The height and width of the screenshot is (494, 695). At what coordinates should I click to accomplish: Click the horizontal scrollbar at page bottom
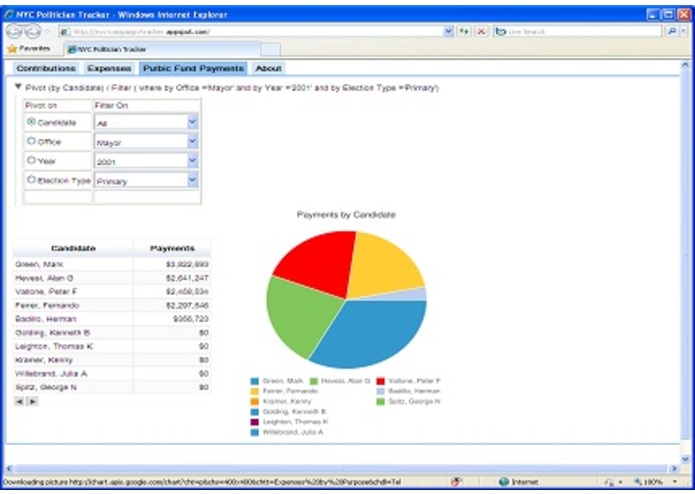point(340,468)
